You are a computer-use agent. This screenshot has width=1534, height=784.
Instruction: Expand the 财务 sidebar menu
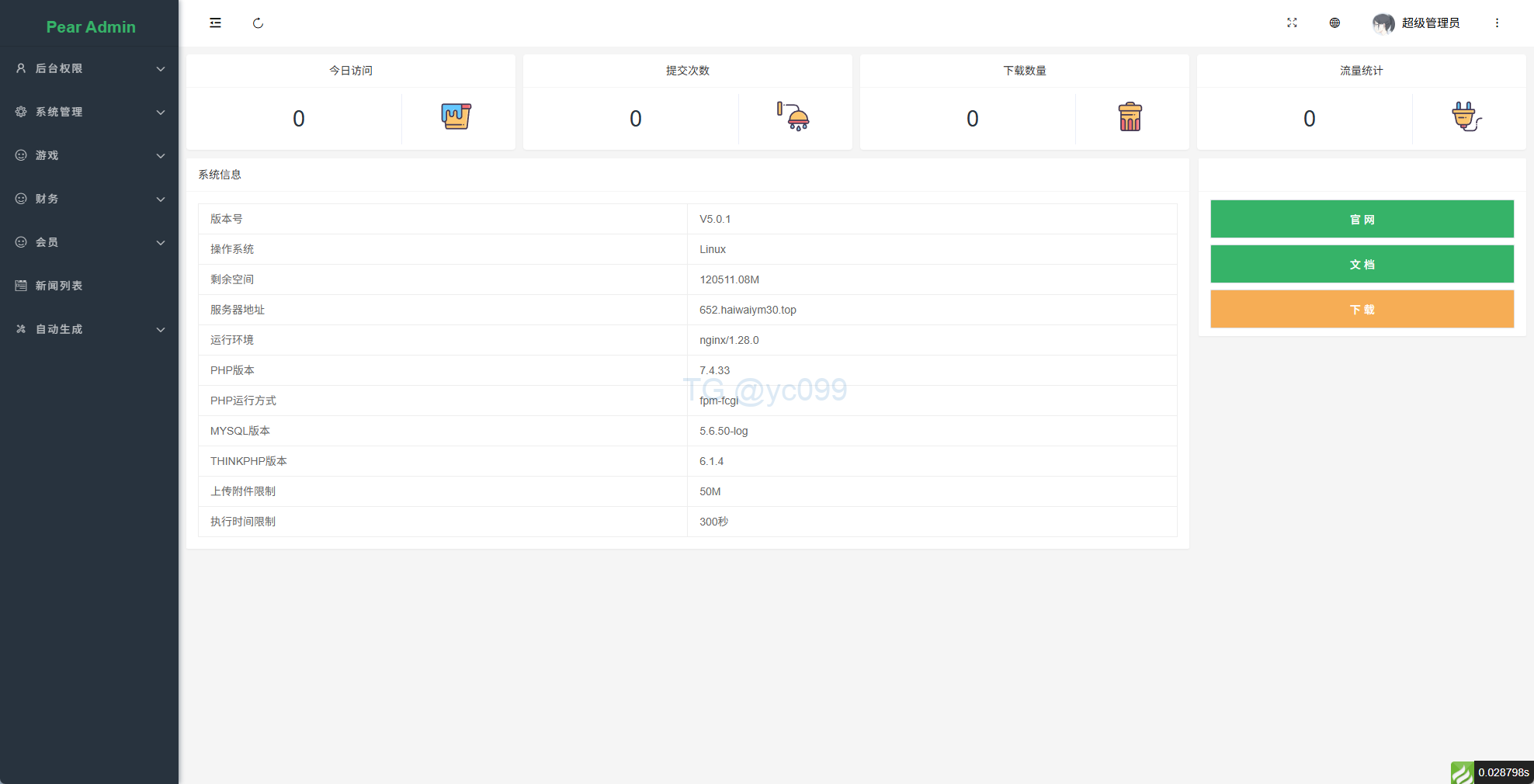click(89, 199)
